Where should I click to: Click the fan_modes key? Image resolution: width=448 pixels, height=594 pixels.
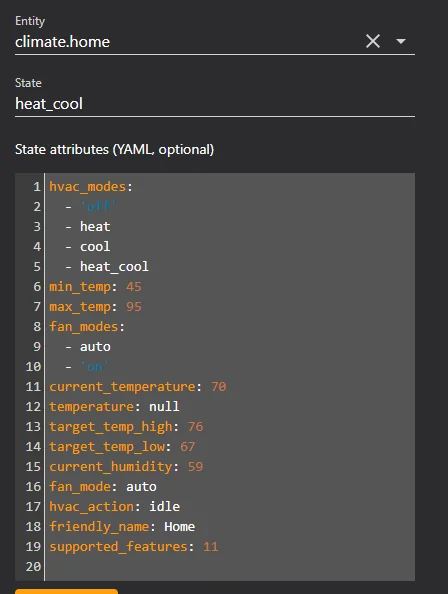84,327
